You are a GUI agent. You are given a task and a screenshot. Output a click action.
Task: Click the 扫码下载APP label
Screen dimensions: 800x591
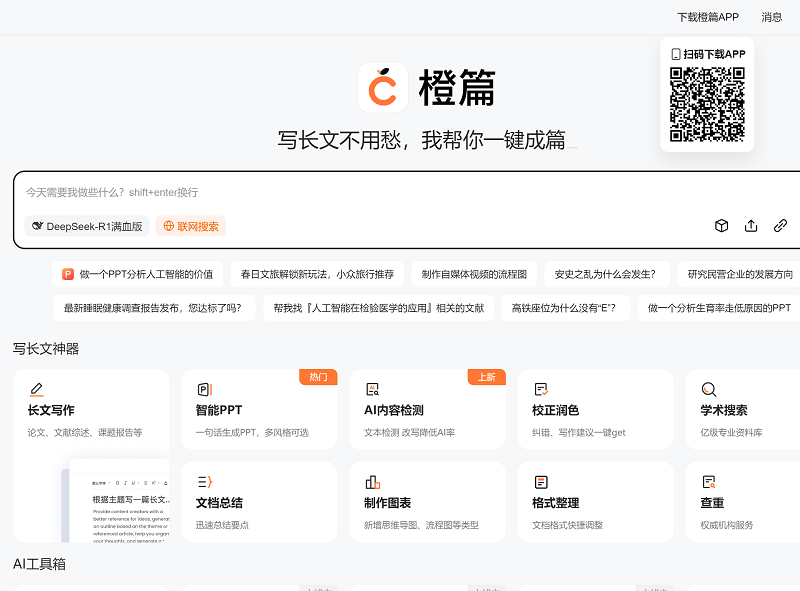pyautogui.click(x=714, y=54)
